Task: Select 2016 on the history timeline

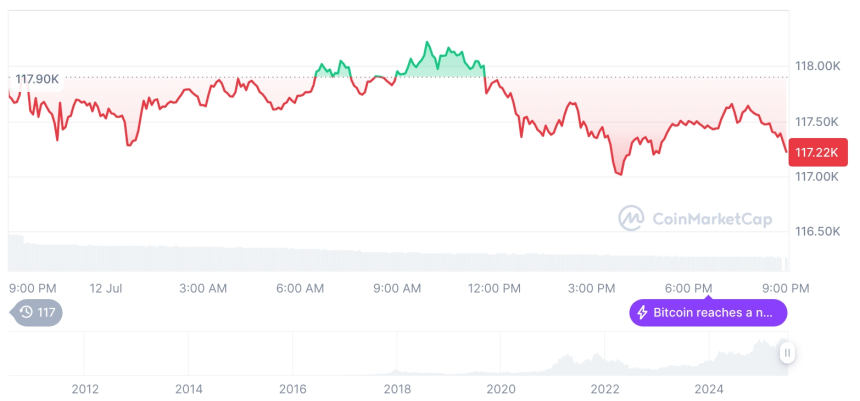Action: pyautogui.click(x=292, y=388)
